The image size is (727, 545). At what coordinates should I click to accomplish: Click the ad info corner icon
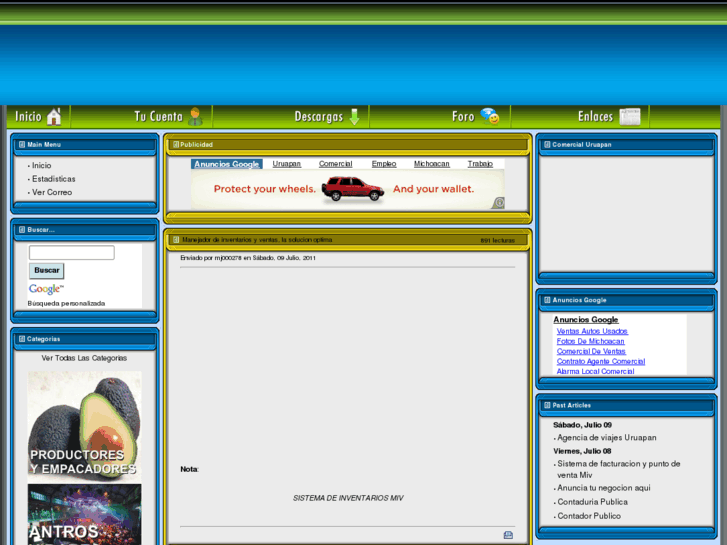498,203
